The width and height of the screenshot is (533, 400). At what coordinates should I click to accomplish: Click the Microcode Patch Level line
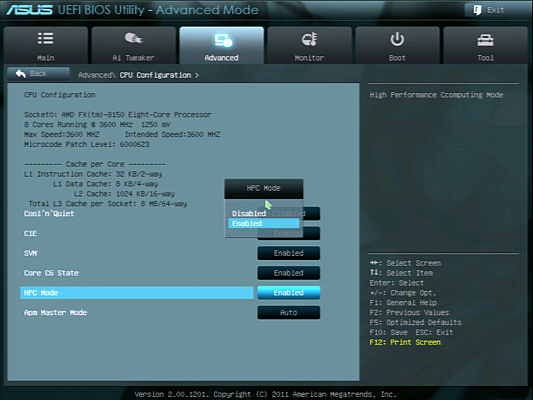(x=86, y=144)
